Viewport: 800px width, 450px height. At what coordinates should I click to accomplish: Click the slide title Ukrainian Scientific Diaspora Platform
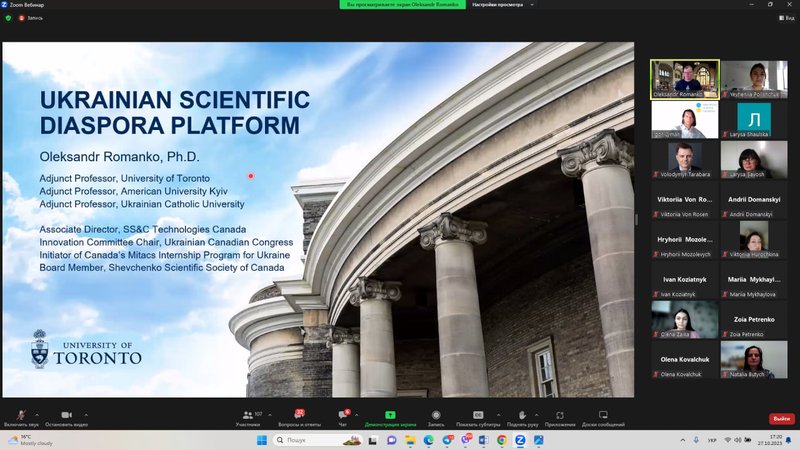(x=175, y=112)
